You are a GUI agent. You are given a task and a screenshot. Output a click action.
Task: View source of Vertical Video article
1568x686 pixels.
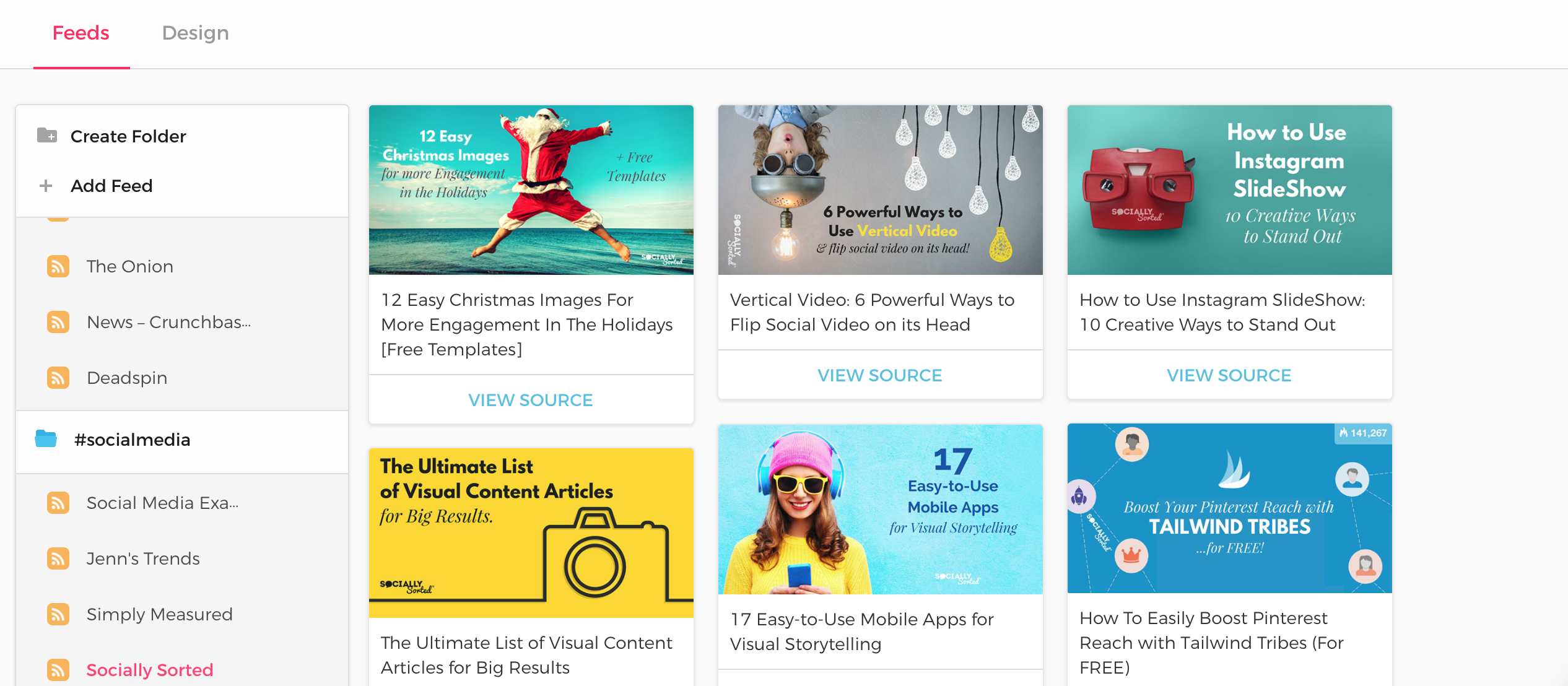tap(879, 375)
